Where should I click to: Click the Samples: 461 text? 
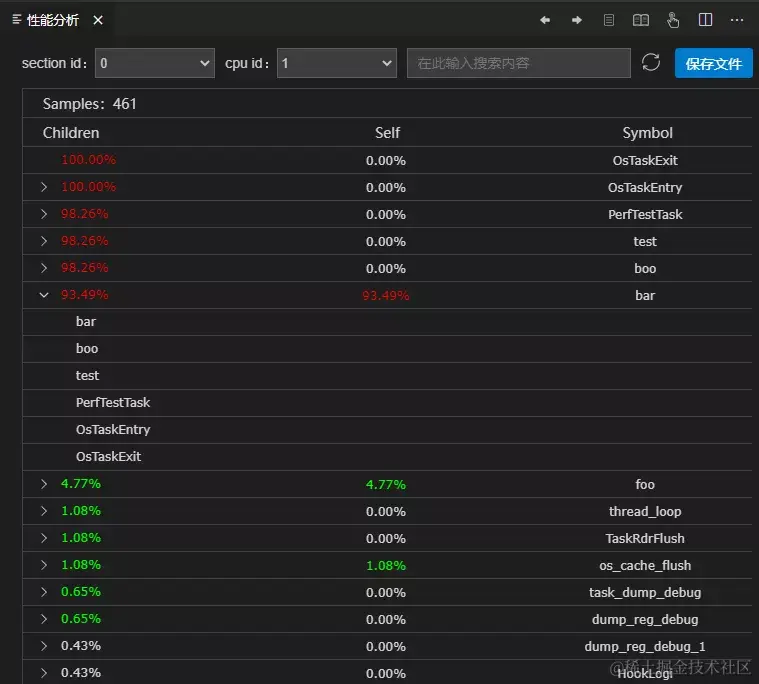pos(90,104)
